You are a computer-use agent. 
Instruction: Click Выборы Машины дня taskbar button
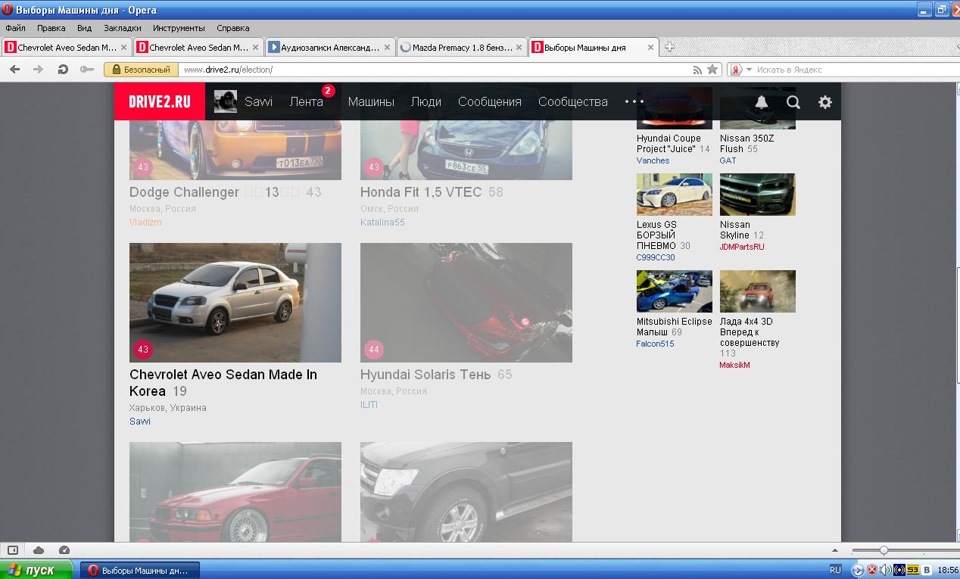pos(140,570)
